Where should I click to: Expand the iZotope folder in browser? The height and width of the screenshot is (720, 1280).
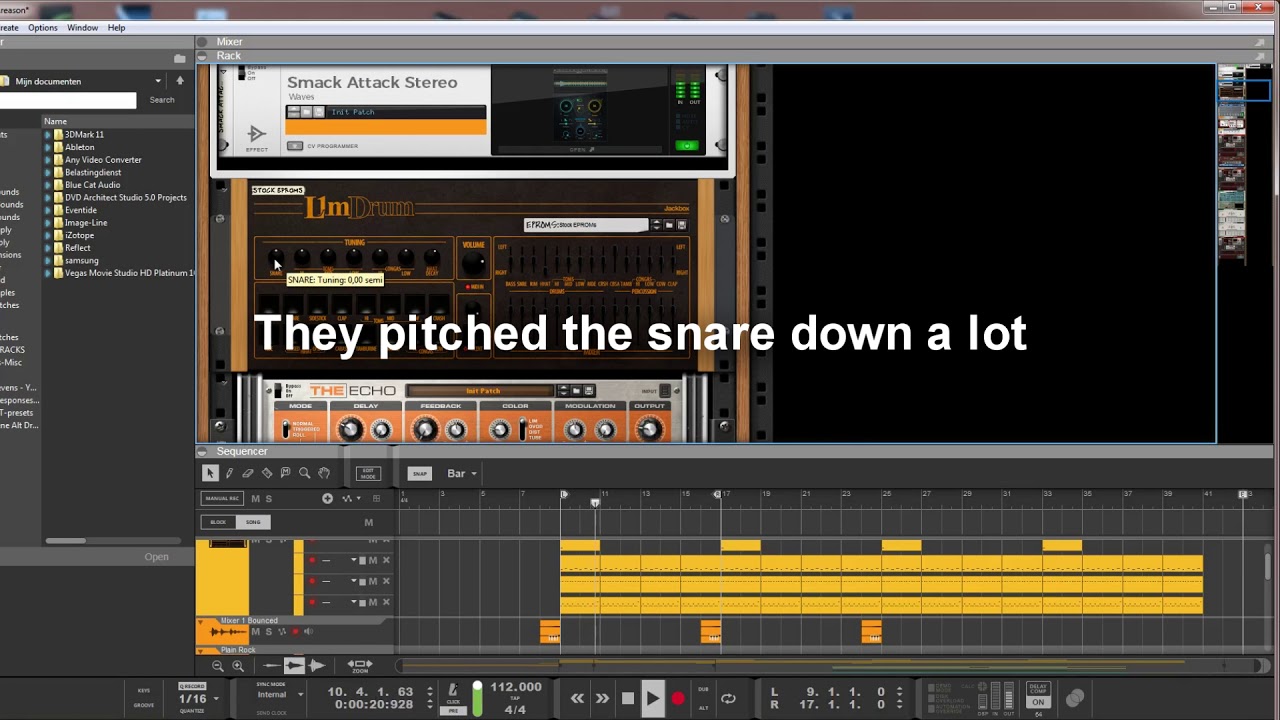[x=48, y=235]
